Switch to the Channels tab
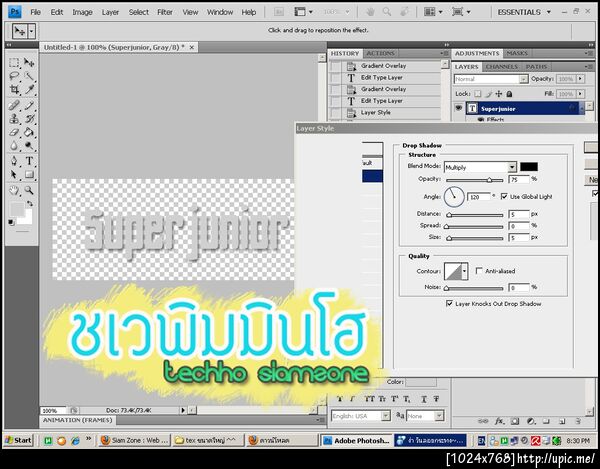The width and height of the screenshot is (600, 469). tap(501, 67)
